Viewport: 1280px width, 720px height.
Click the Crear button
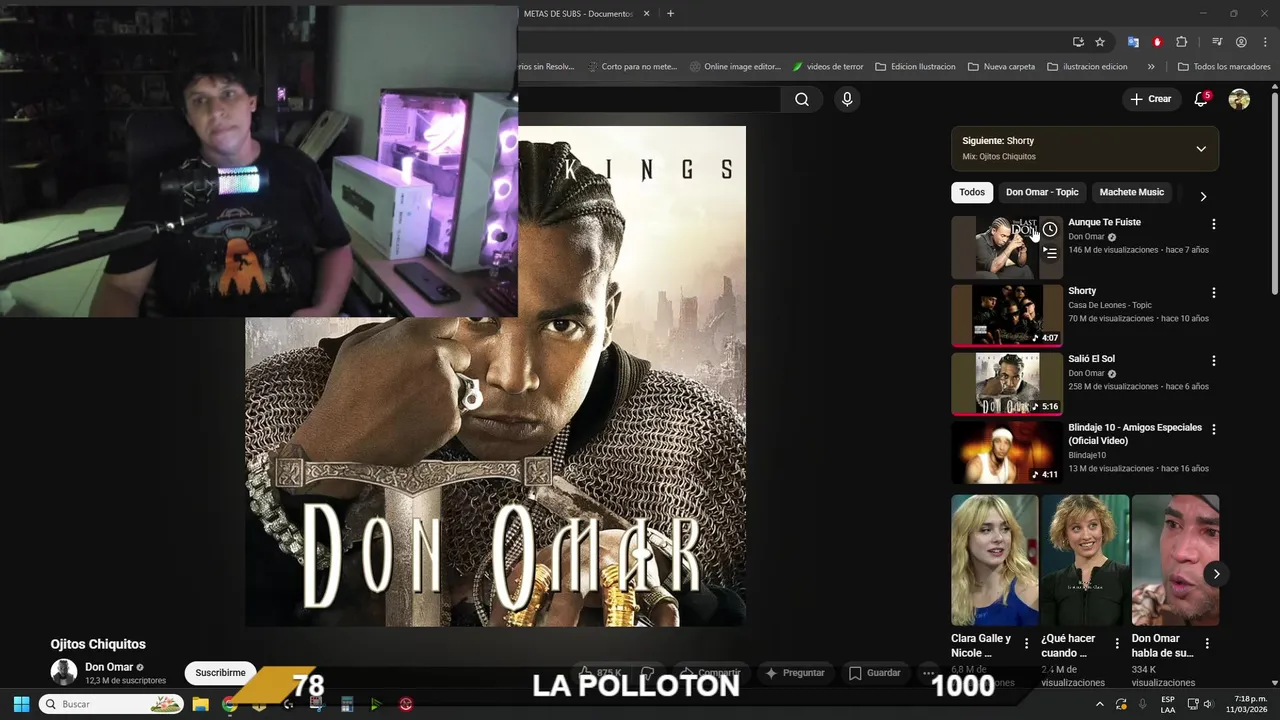point(1150,99)
